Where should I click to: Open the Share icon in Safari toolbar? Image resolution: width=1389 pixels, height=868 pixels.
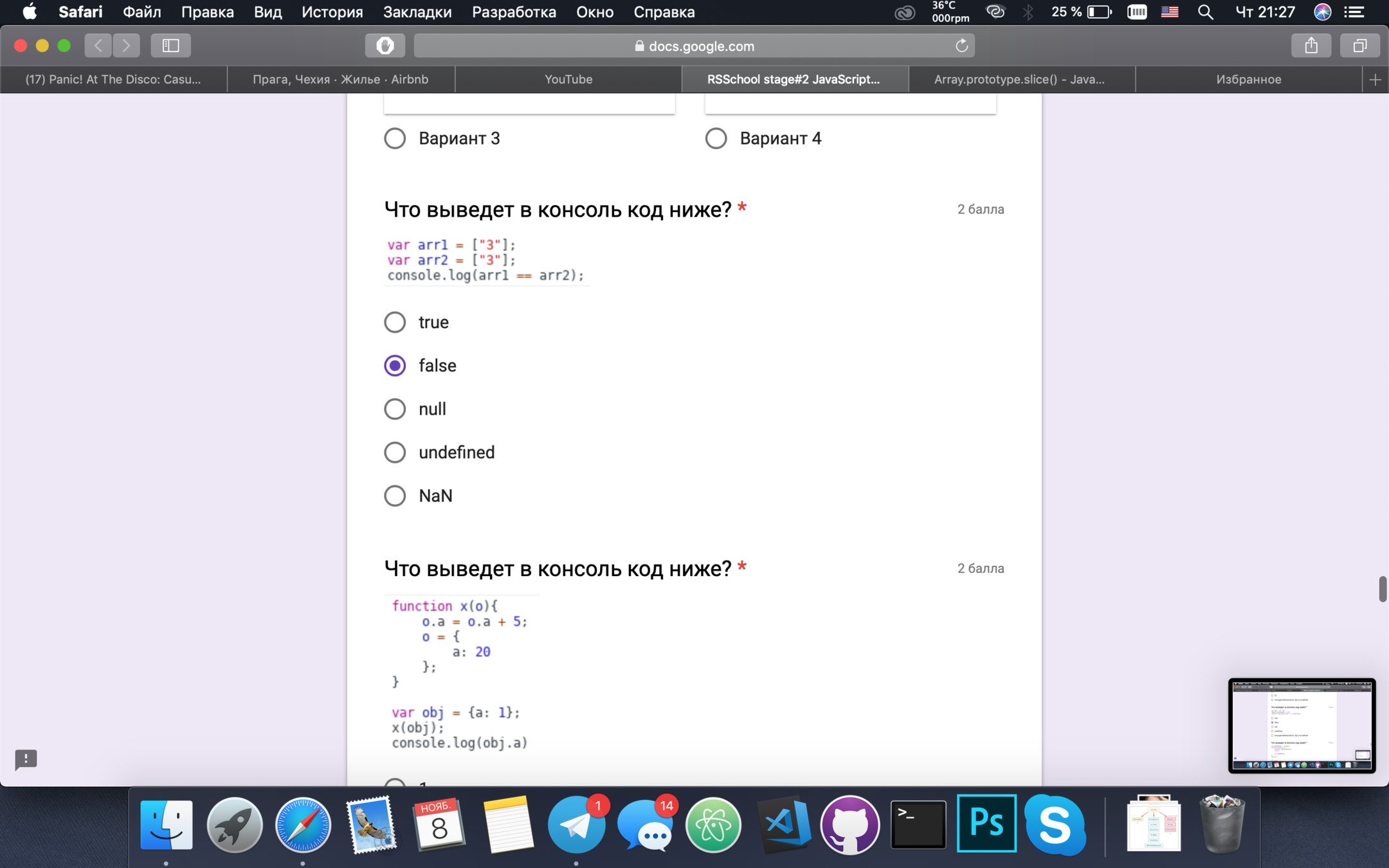(1311, 46)
